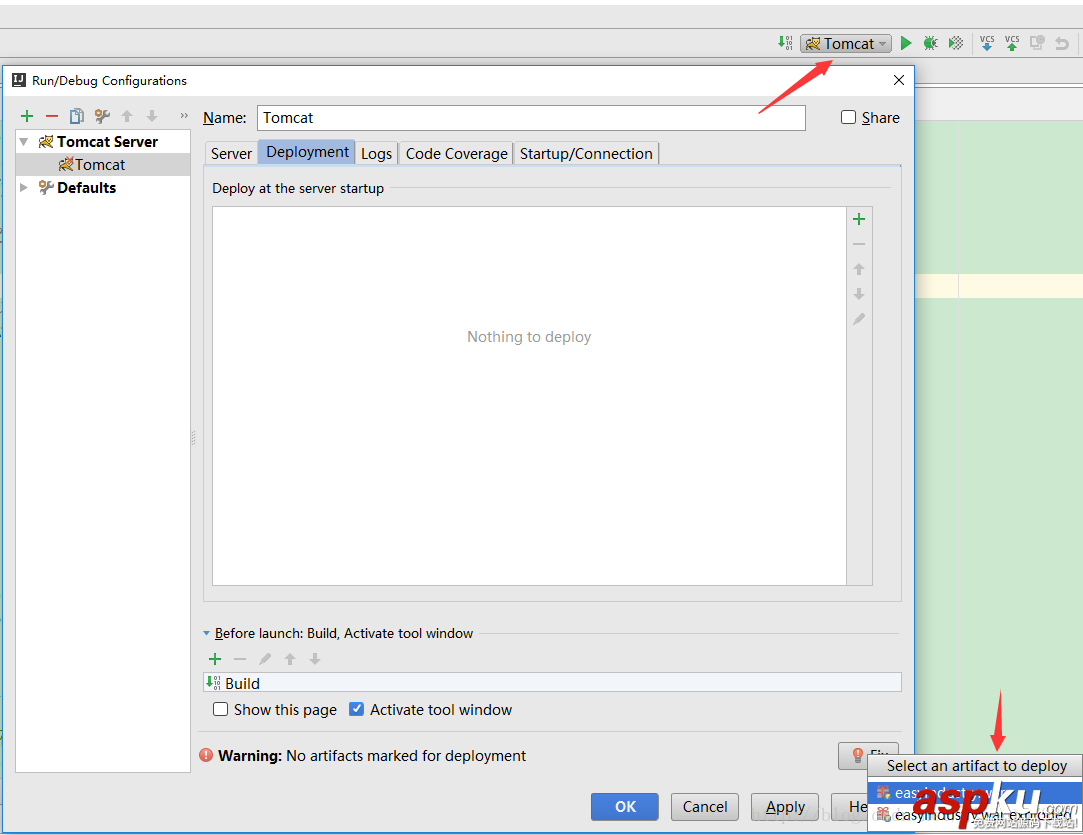The width and height of the screenshot is (1083, 835).
Task: Select the Build task row
Action: coord(553,683)
